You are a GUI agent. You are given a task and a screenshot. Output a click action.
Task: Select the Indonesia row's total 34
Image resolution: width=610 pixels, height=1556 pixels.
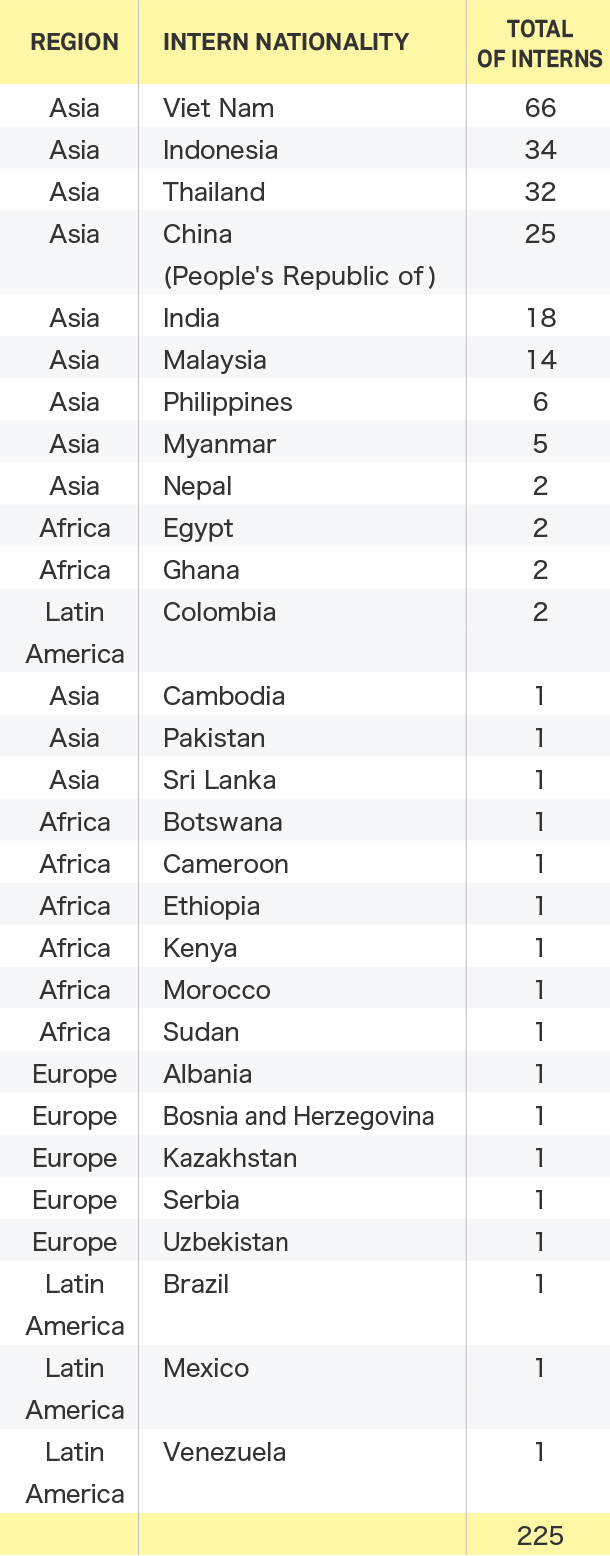pyautogui.click(x=540, y=150)
